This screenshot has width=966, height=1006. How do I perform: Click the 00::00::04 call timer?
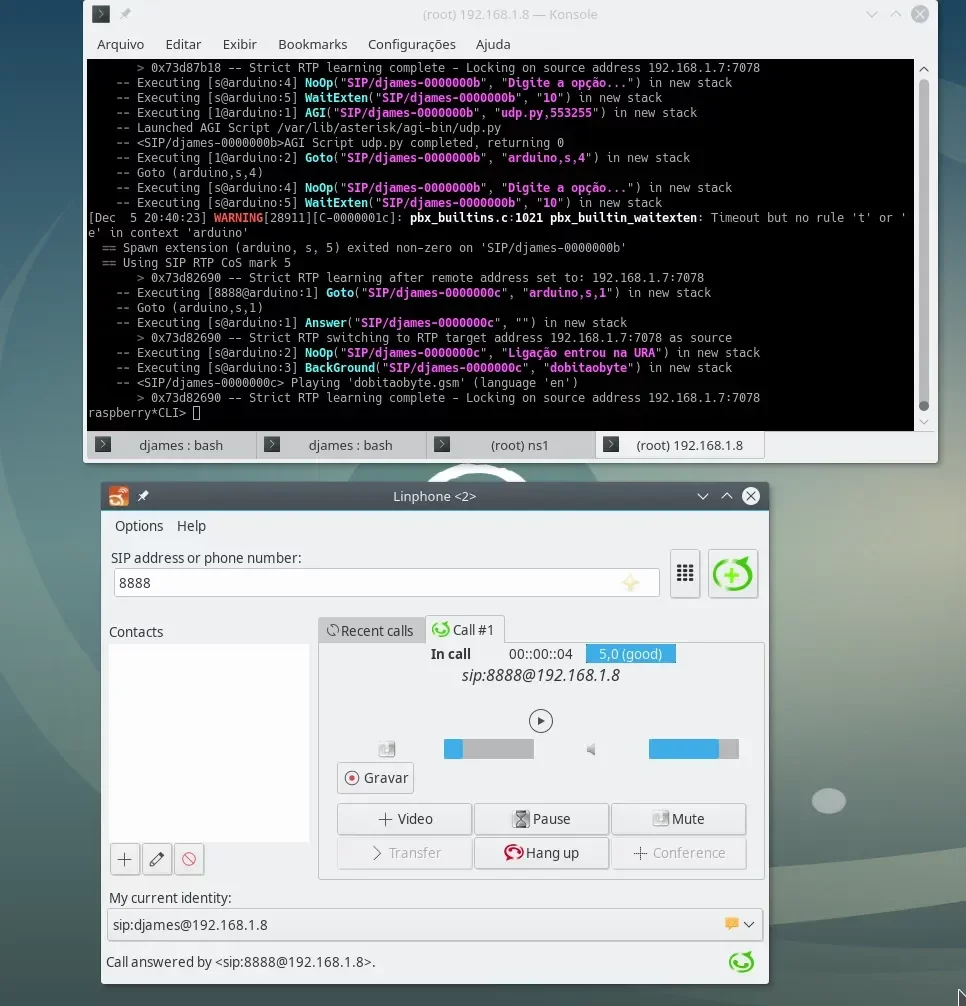(541, 654)
